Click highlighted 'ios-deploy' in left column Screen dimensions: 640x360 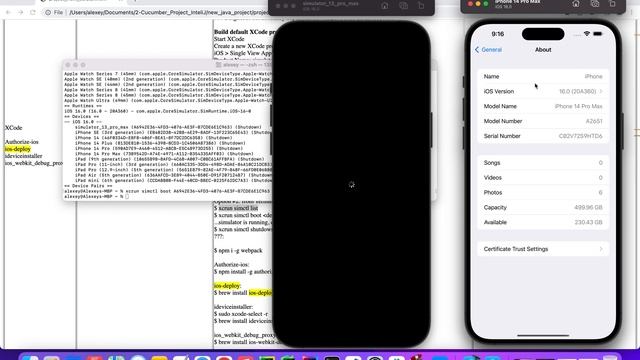[18, 149]
